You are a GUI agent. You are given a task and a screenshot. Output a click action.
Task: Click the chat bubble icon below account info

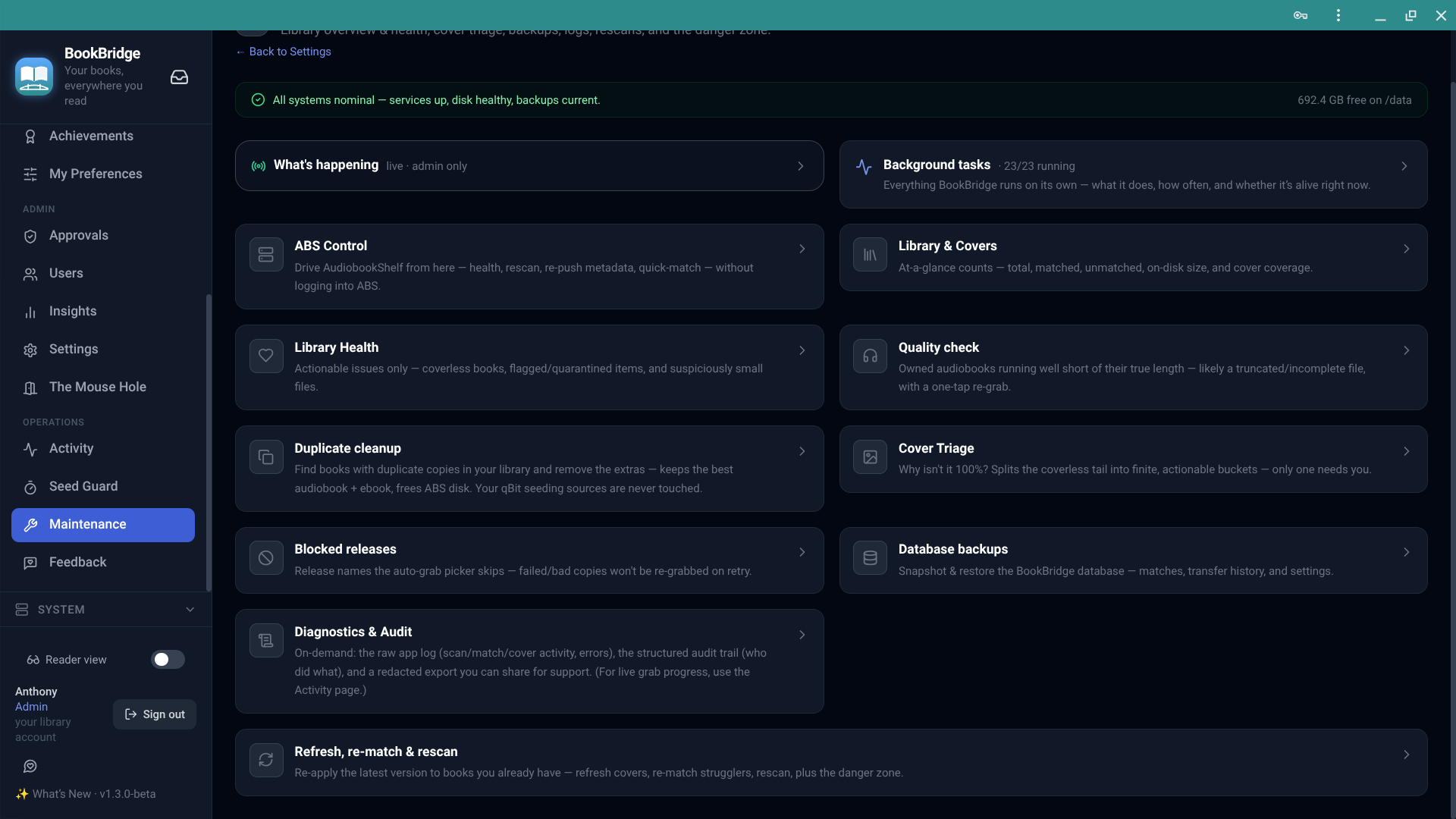[x=30, y=767]
